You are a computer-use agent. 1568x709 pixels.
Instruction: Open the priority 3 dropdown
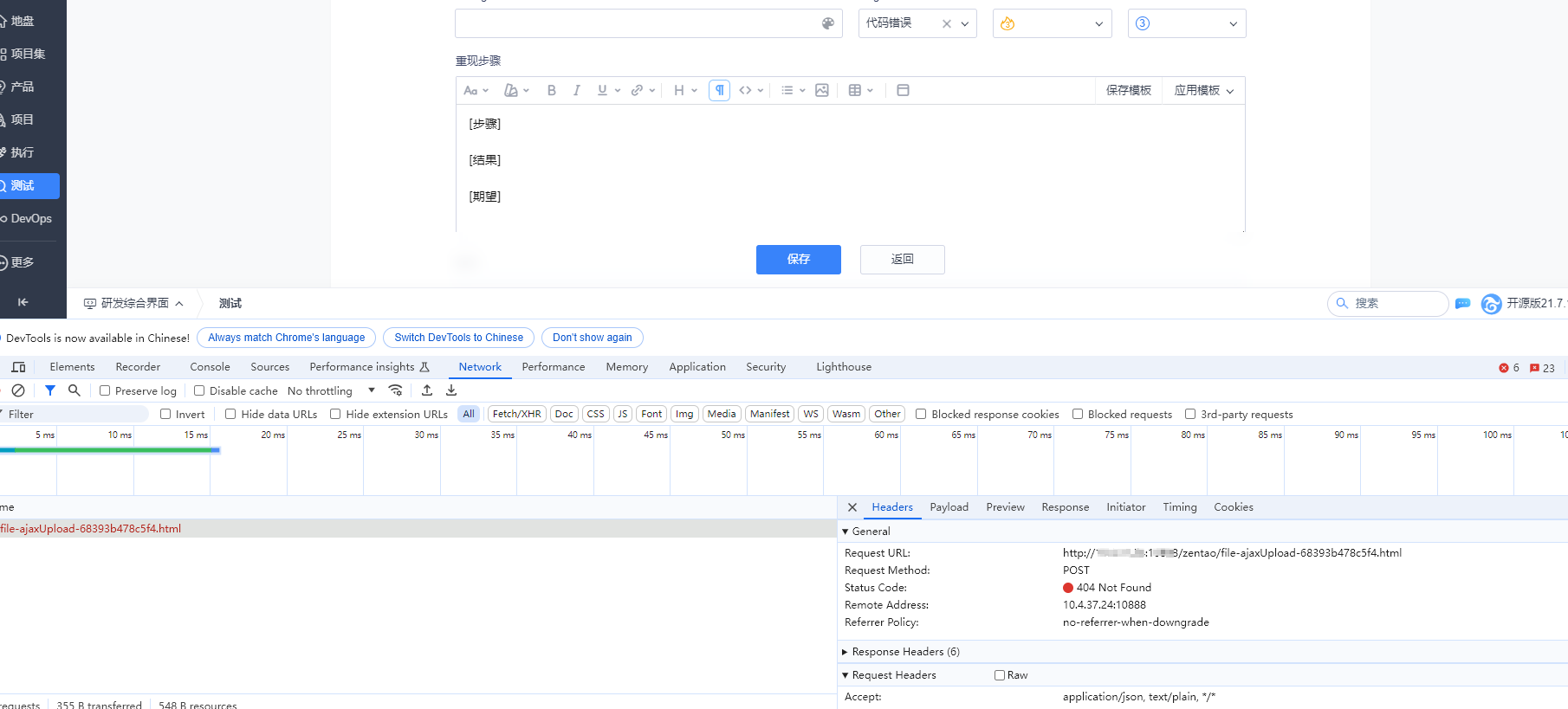1187,23
